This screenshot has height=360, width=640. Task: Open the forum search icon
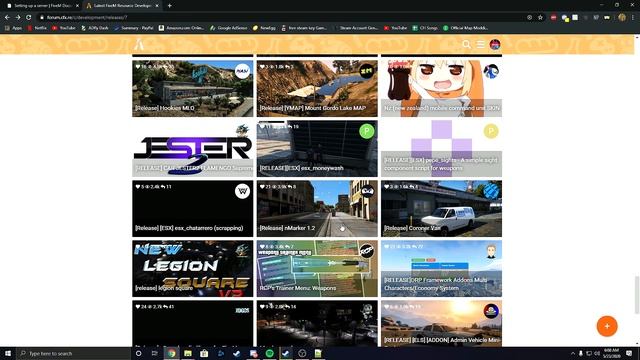tap(467, 44)
